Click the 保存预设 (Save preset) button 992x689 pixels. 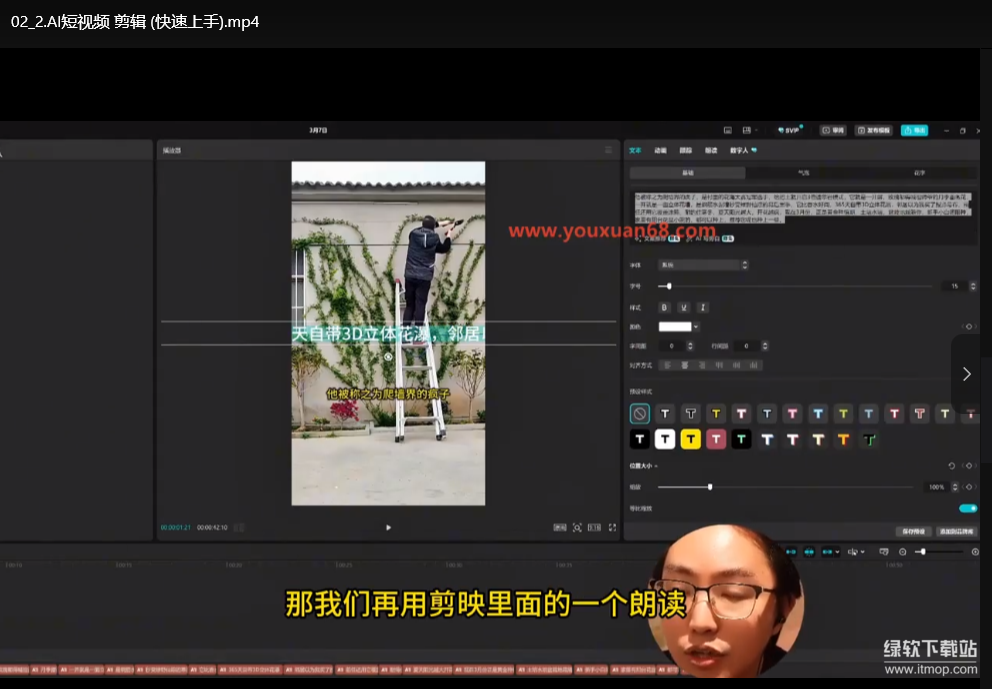(912, 531)
